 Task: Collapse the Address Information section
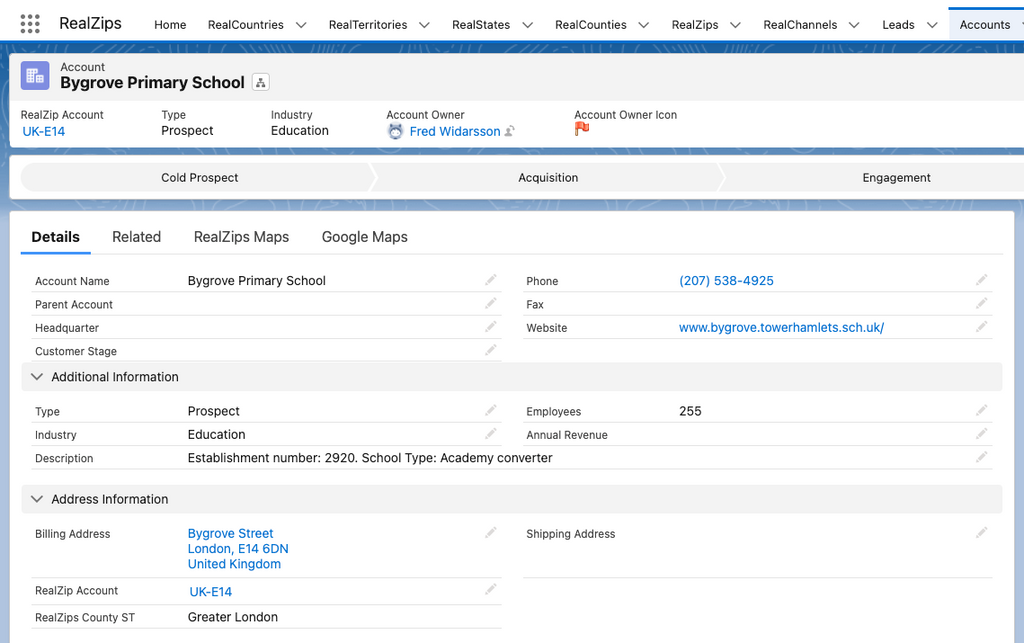click(38, 499)
